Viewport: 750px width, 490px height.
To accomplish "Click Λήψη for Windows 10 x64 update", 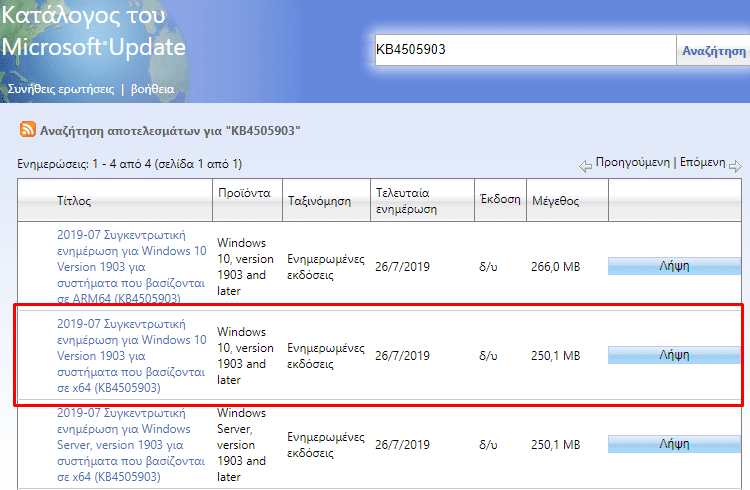I will point(674,355).
